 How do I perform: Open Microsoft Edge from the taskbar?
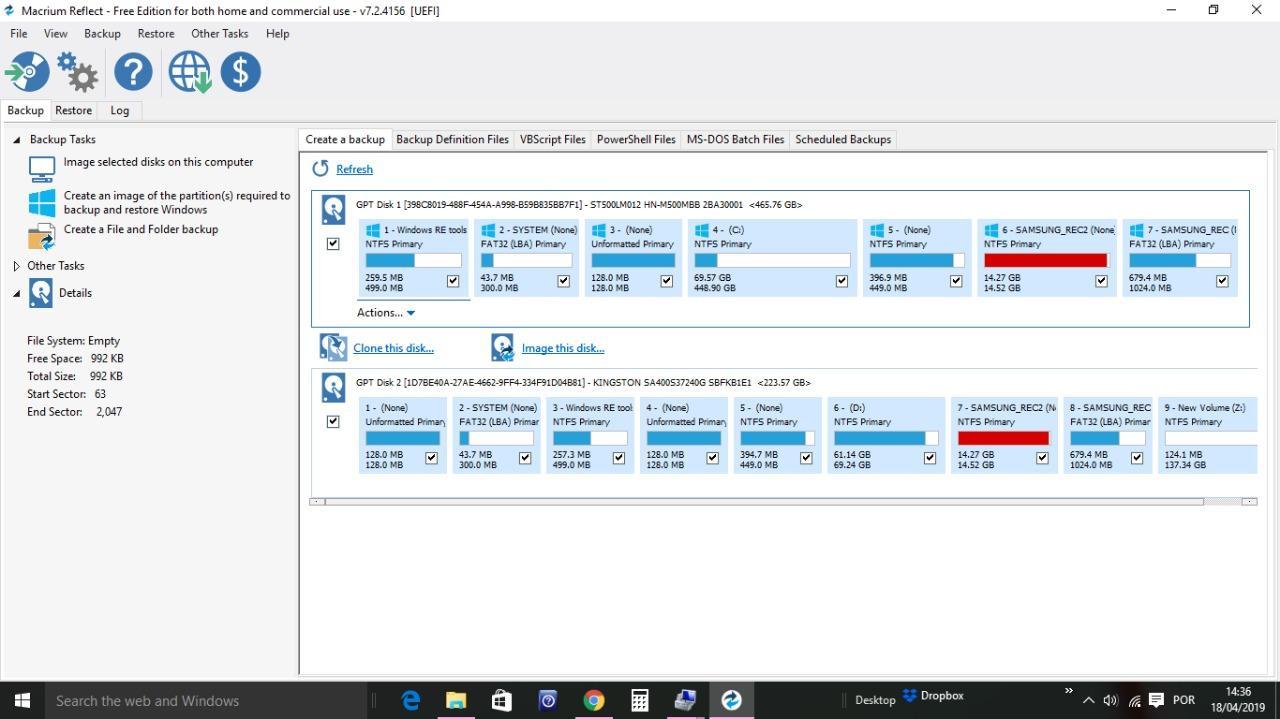[x=410, y=700]
